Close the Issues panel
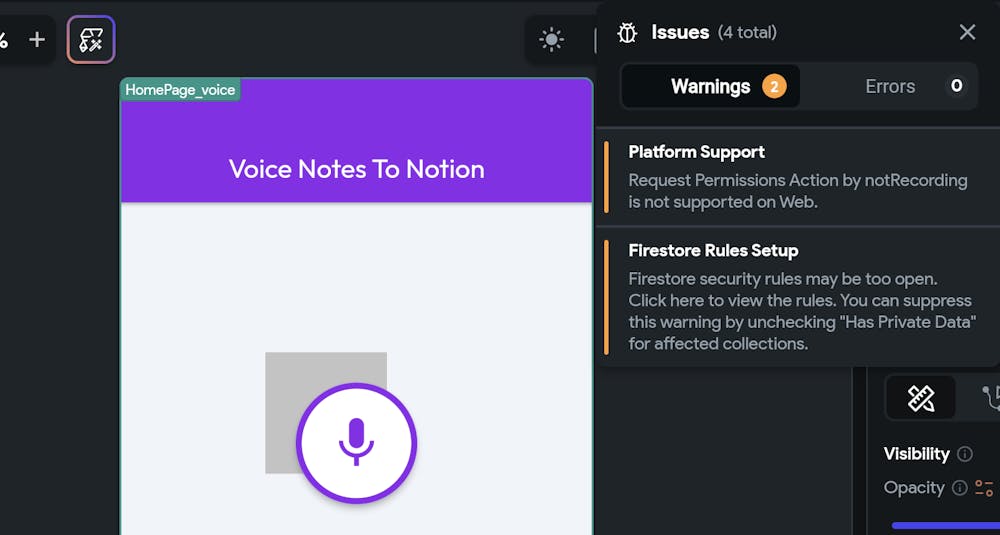 967,32
